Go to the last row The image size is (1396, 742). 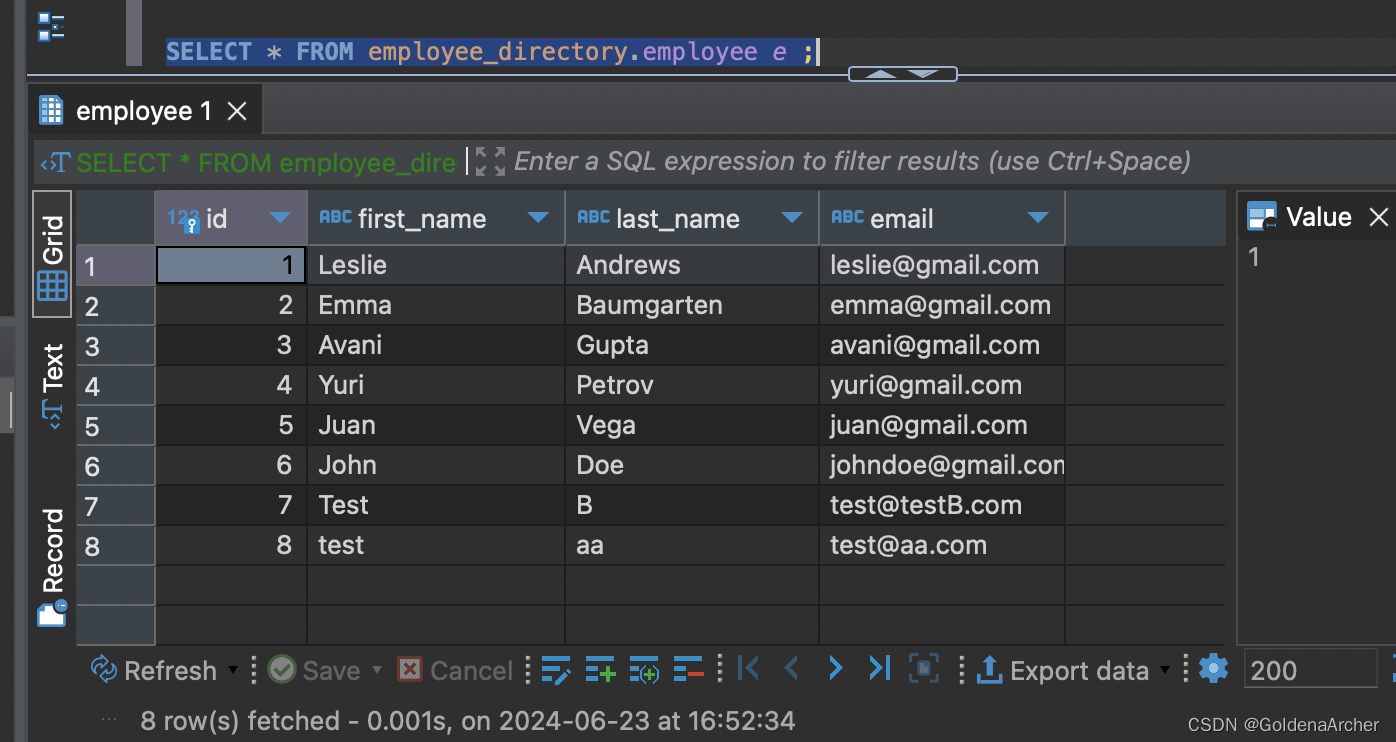pos(879,668)
